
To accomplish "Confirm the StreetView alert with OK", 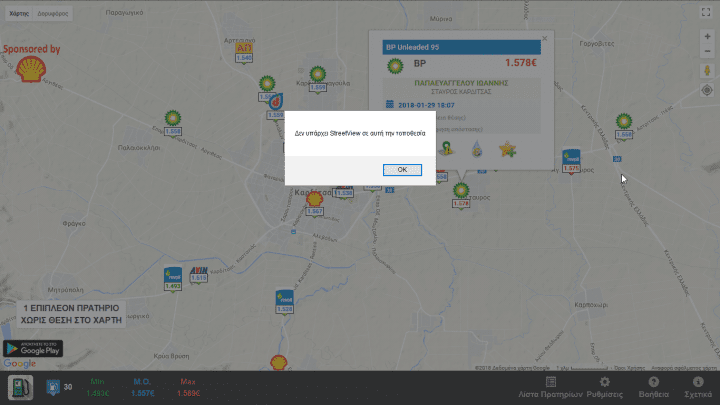I will pyautogui.click(x=402, y=170).
